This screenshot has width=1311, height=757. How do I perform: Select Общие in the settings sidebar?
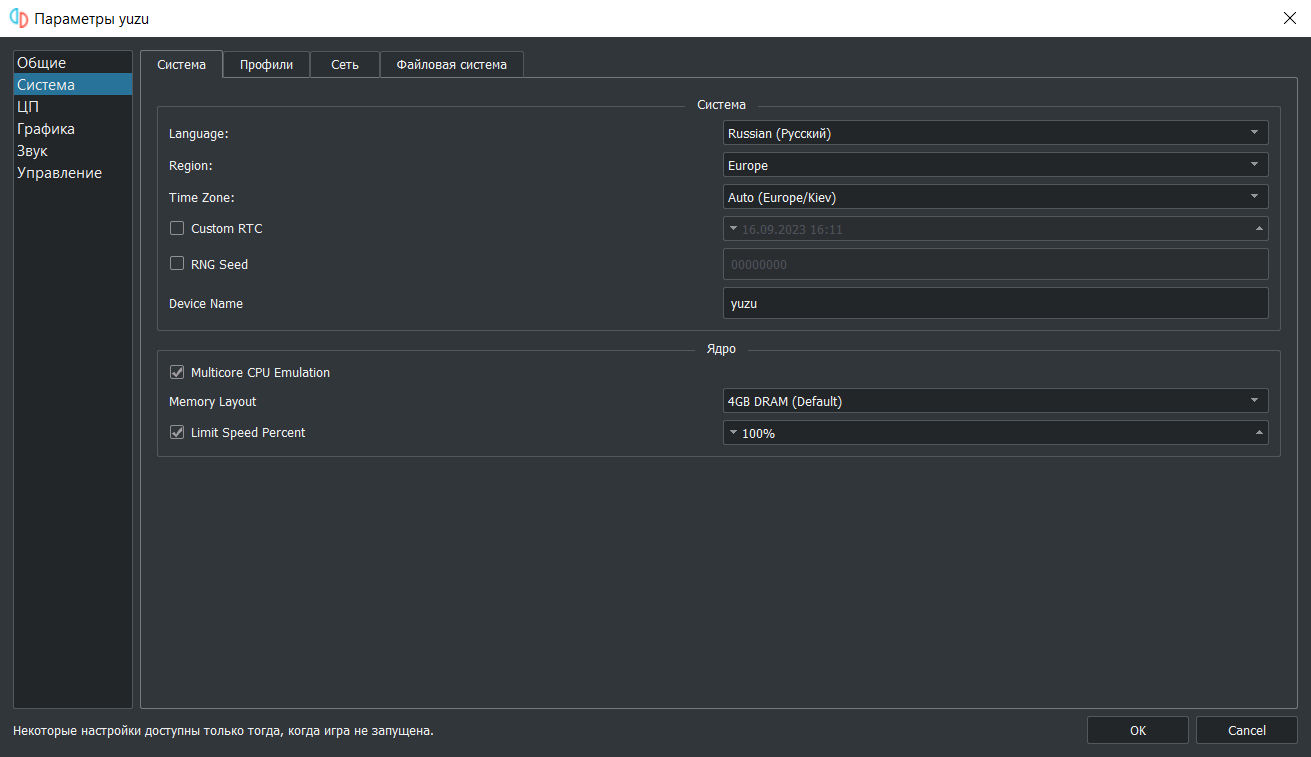(x=72, y=63)
